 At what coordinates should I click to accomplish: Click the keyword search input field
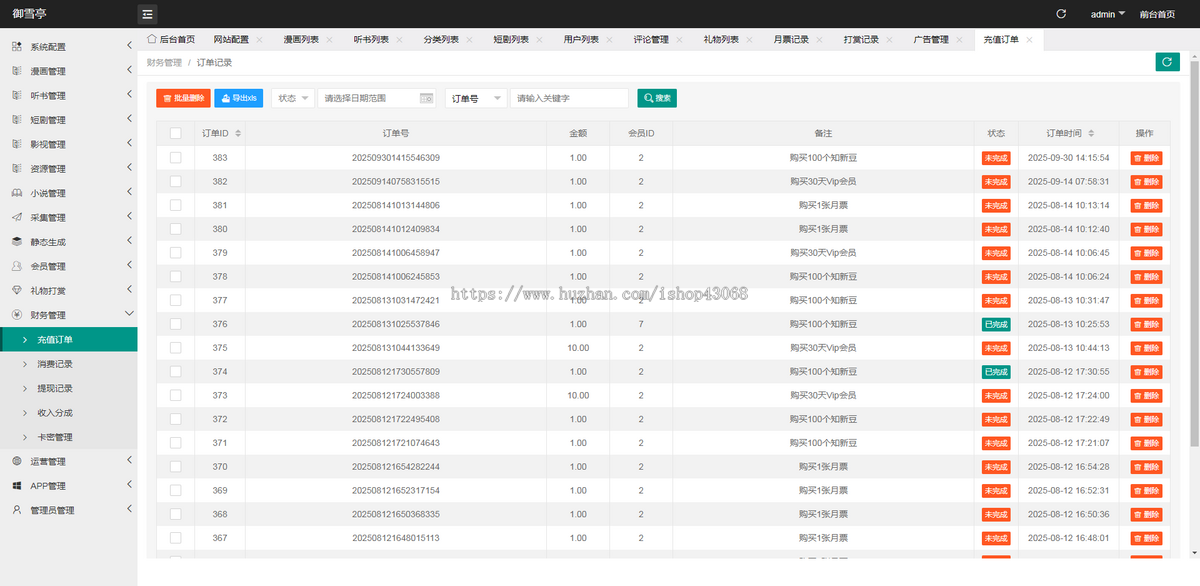click(569, 98)
